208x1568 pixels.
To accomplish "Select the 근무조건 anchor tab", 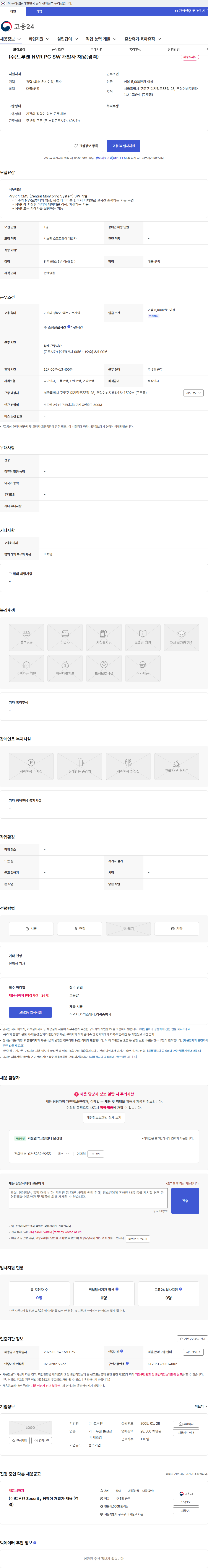I will pyautogui.click(x=58, y=49).
